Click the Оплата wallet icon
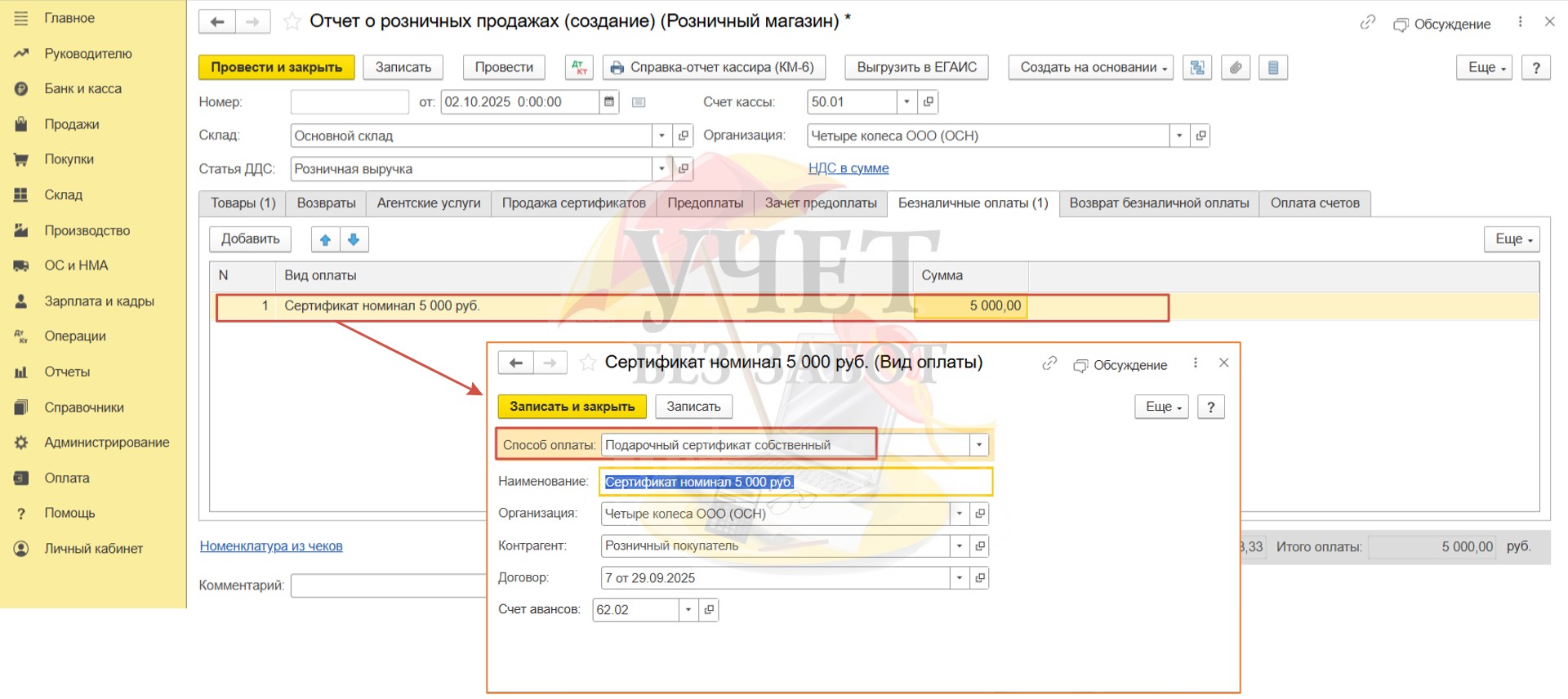The height and width of the screenshot is (699, 1568). (21, 478)
